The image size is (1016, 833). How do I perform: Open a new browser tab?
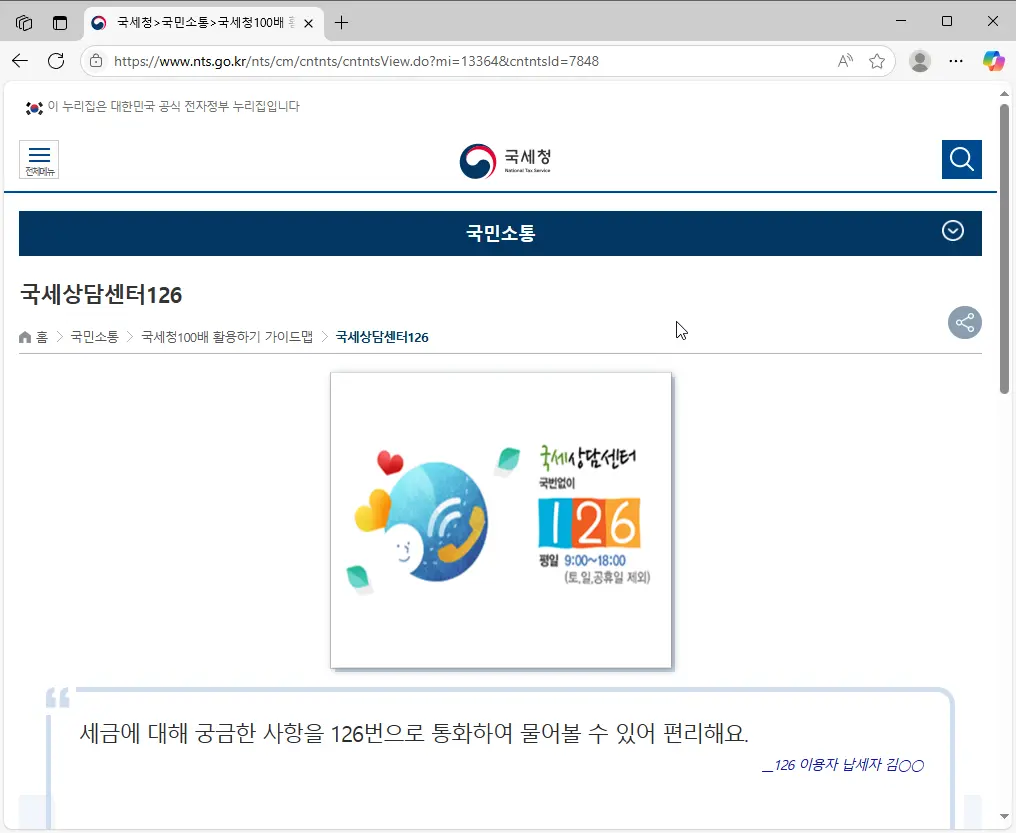click(341, 23)
